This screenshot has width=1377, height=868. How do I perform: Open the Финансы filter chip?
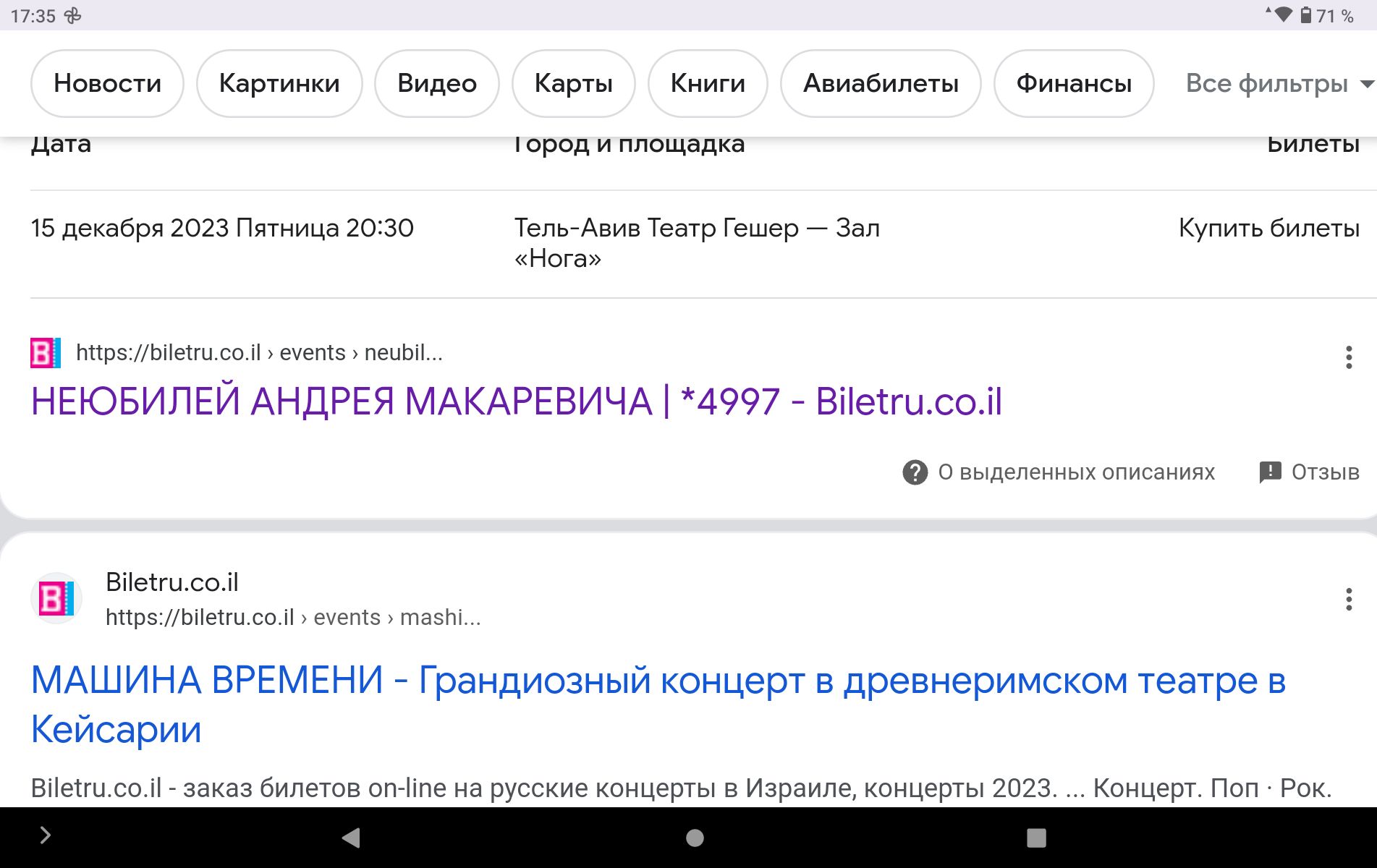coord(1074,83)
